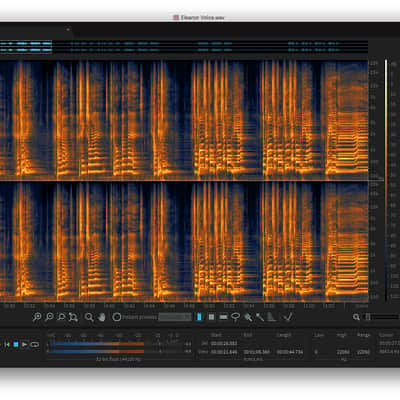
Task: Toggle the Instant process circle button
Action: pyautogui.click(x=117, y=317)
